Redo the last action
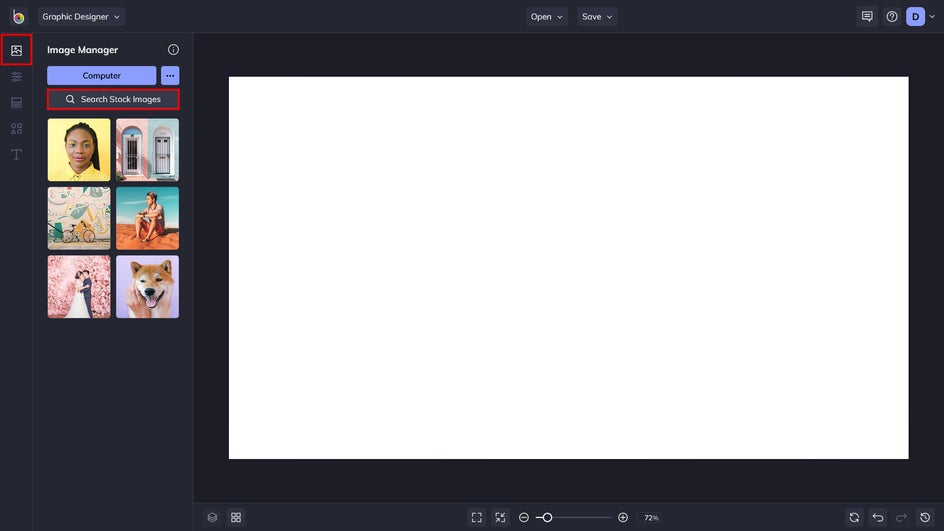The height and width of the screenshot is (531, 944). [x=901, y=517]
